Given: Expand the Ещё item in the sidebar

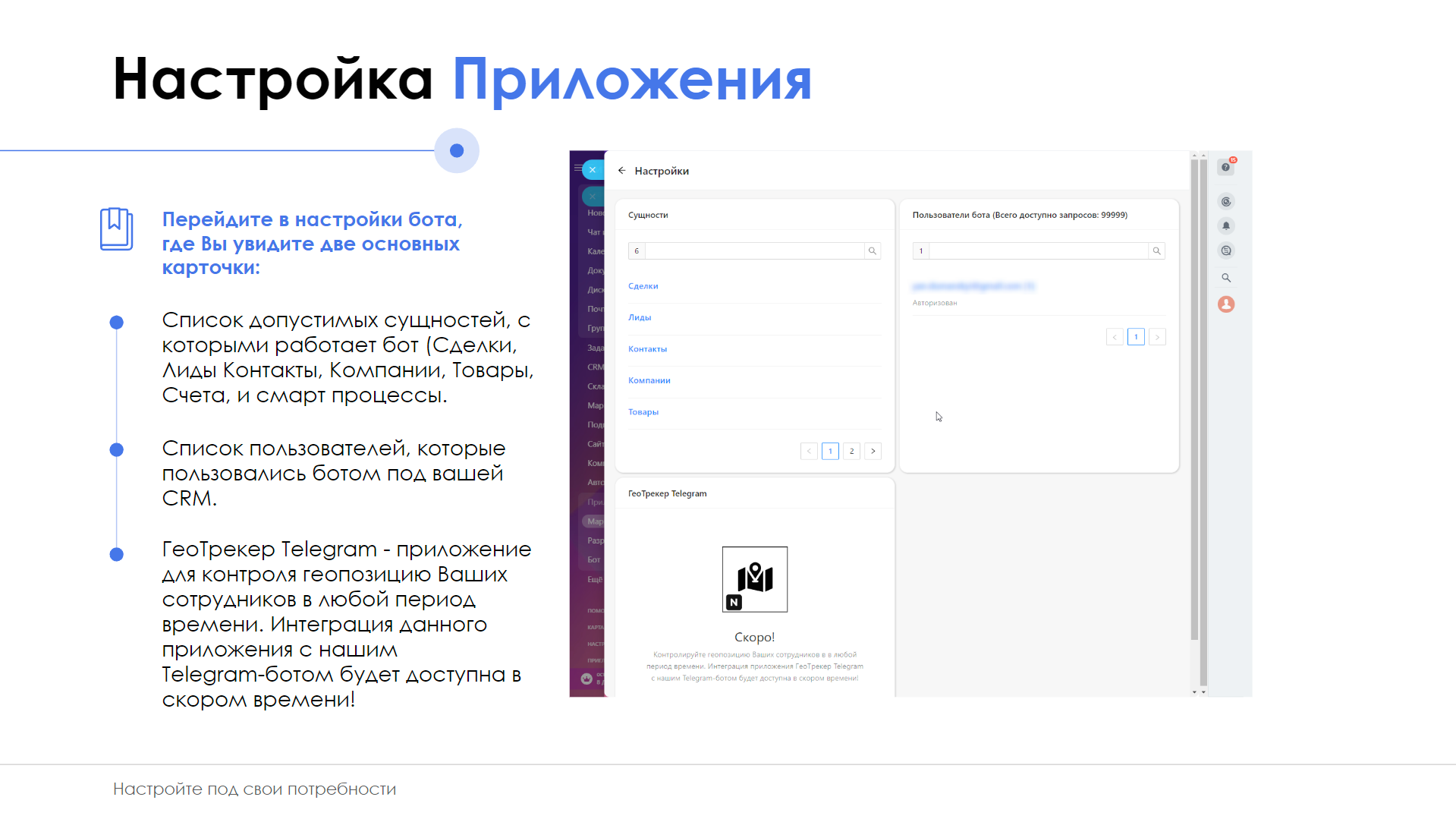Looking at the screenshot, I should click(x=595, y=580).
